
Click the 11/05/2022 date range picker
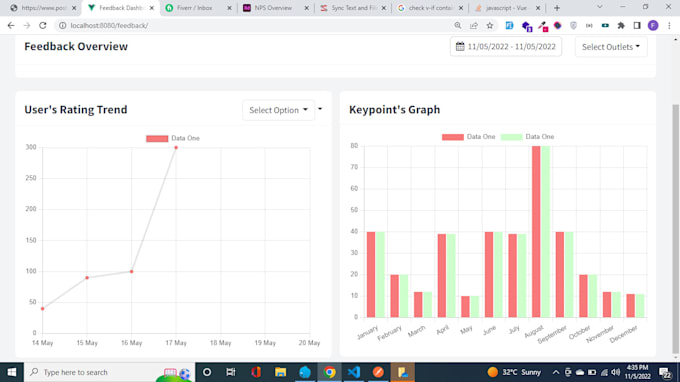pyautogui.click(x=506, y=47)
